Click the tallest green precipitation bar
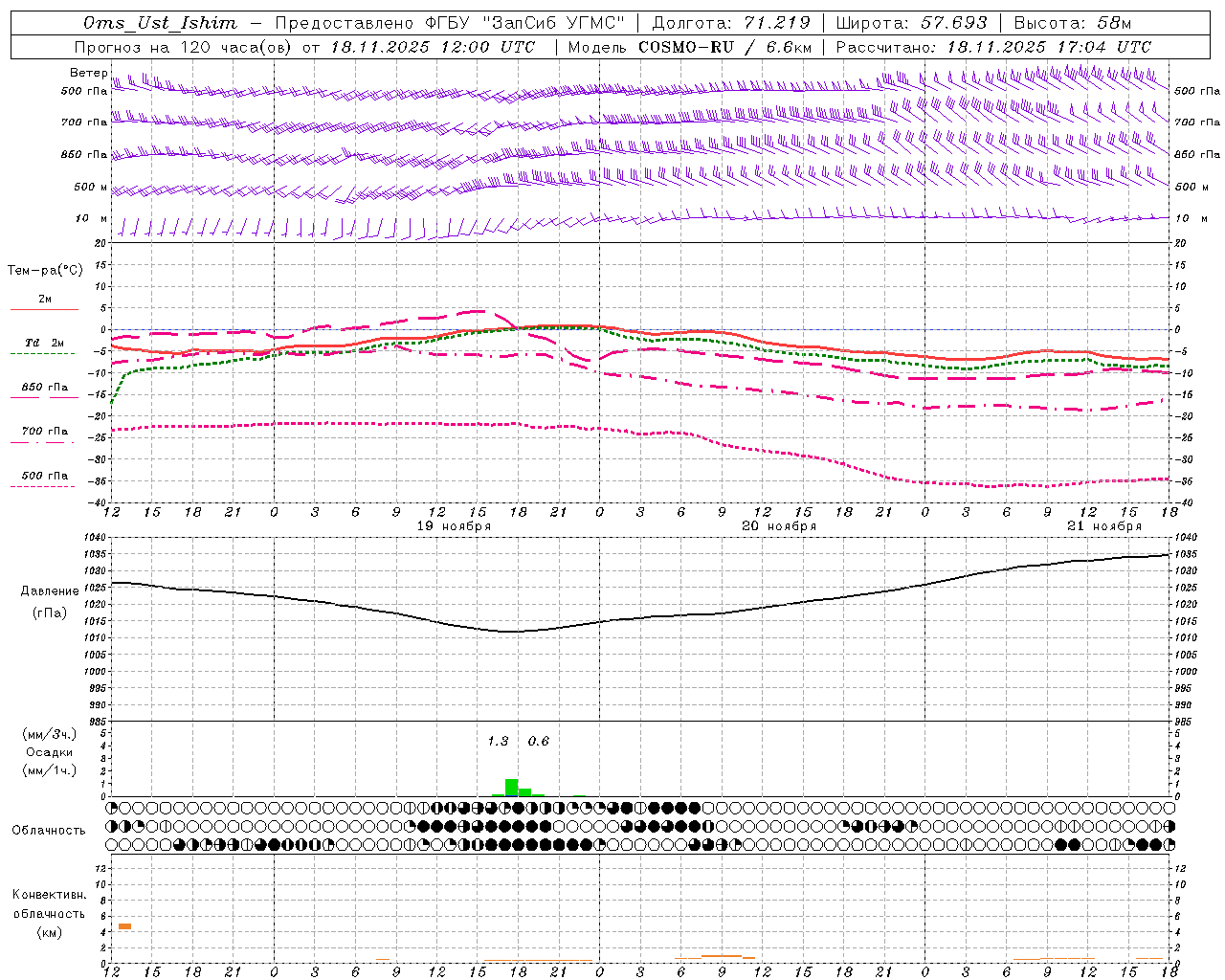 (x=511, y=788)
